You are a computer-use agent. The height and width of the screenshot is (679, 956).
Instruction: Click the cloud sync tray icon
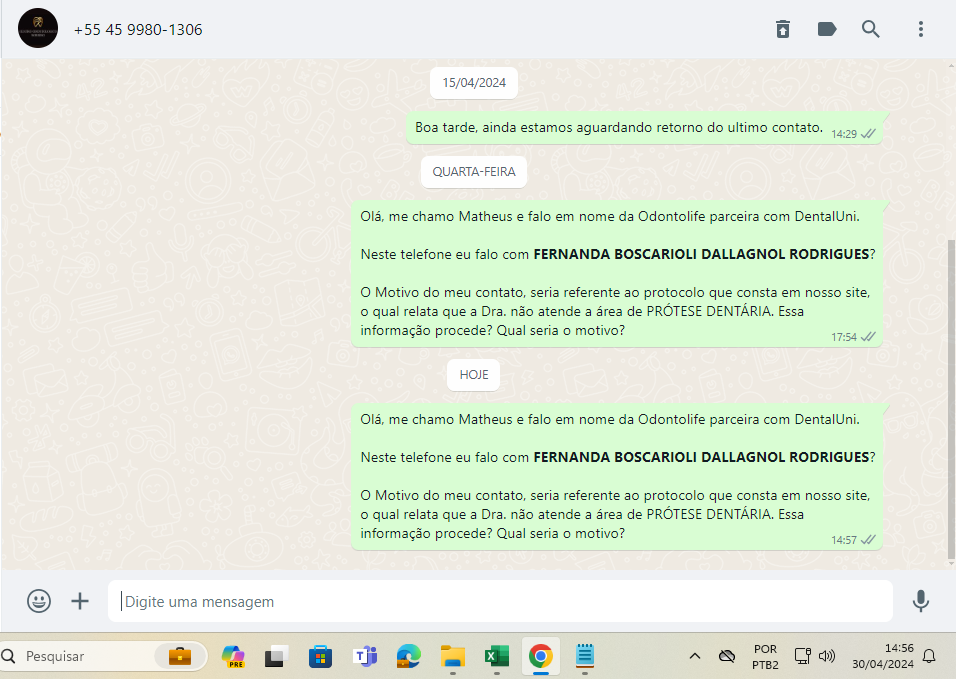click(727, 656)
